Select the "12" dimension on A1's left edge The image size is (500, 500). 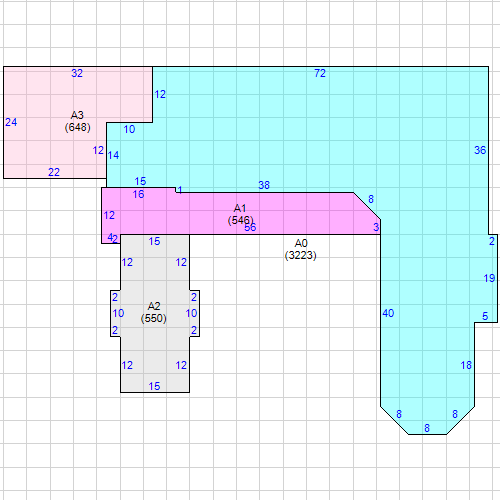click(x=109, y=215)
